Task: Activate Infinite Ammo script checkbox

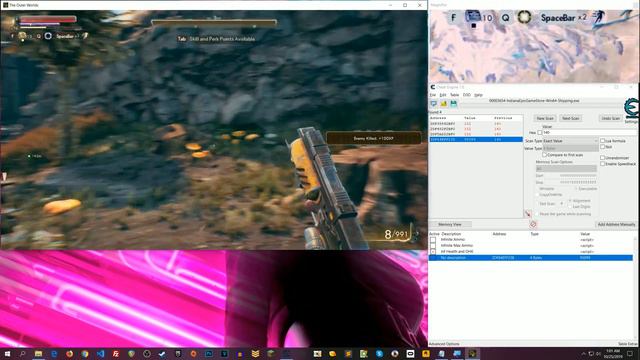Action: pos(433,240)
